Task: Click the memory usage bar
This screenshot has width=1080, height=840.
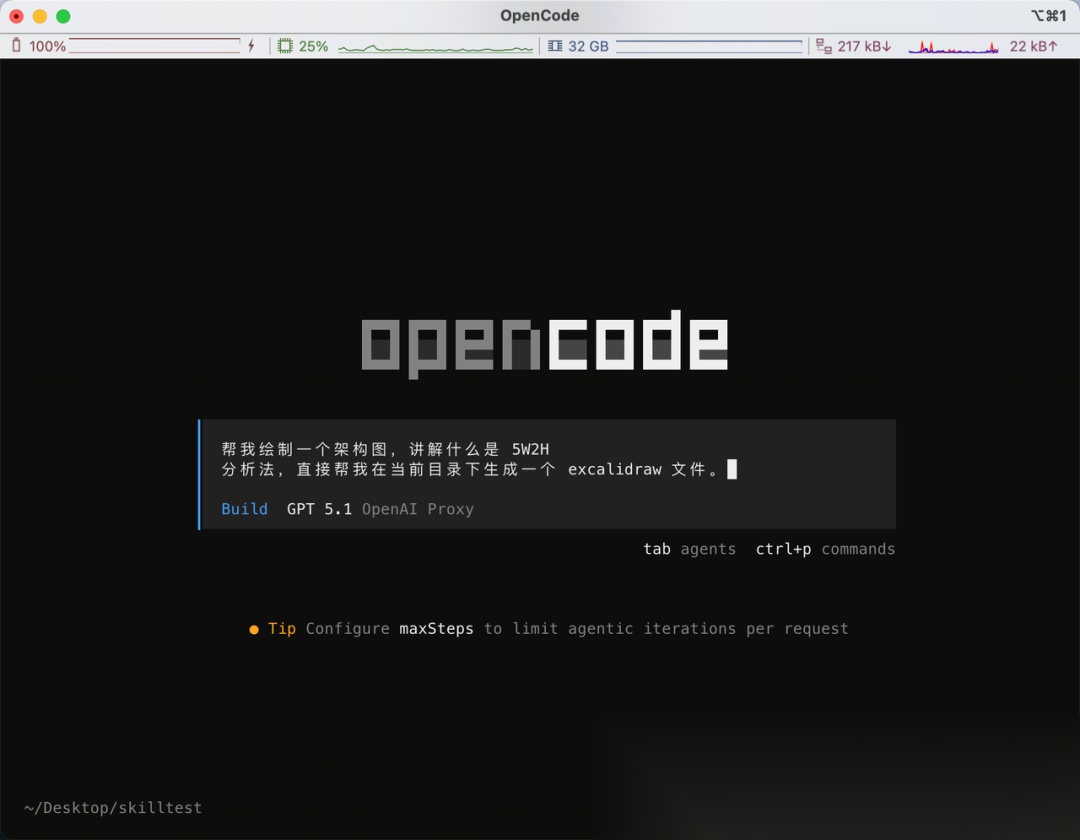Action: 709,46
